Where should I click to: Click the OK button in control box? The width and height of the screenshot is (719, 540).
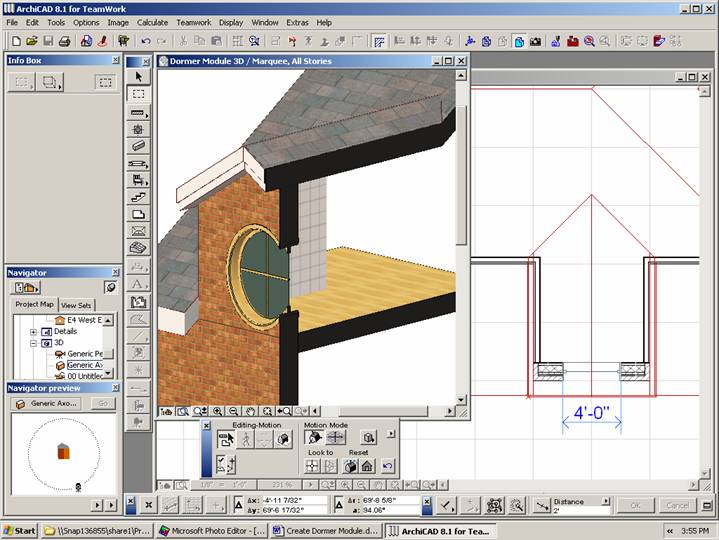coord(635,506)
